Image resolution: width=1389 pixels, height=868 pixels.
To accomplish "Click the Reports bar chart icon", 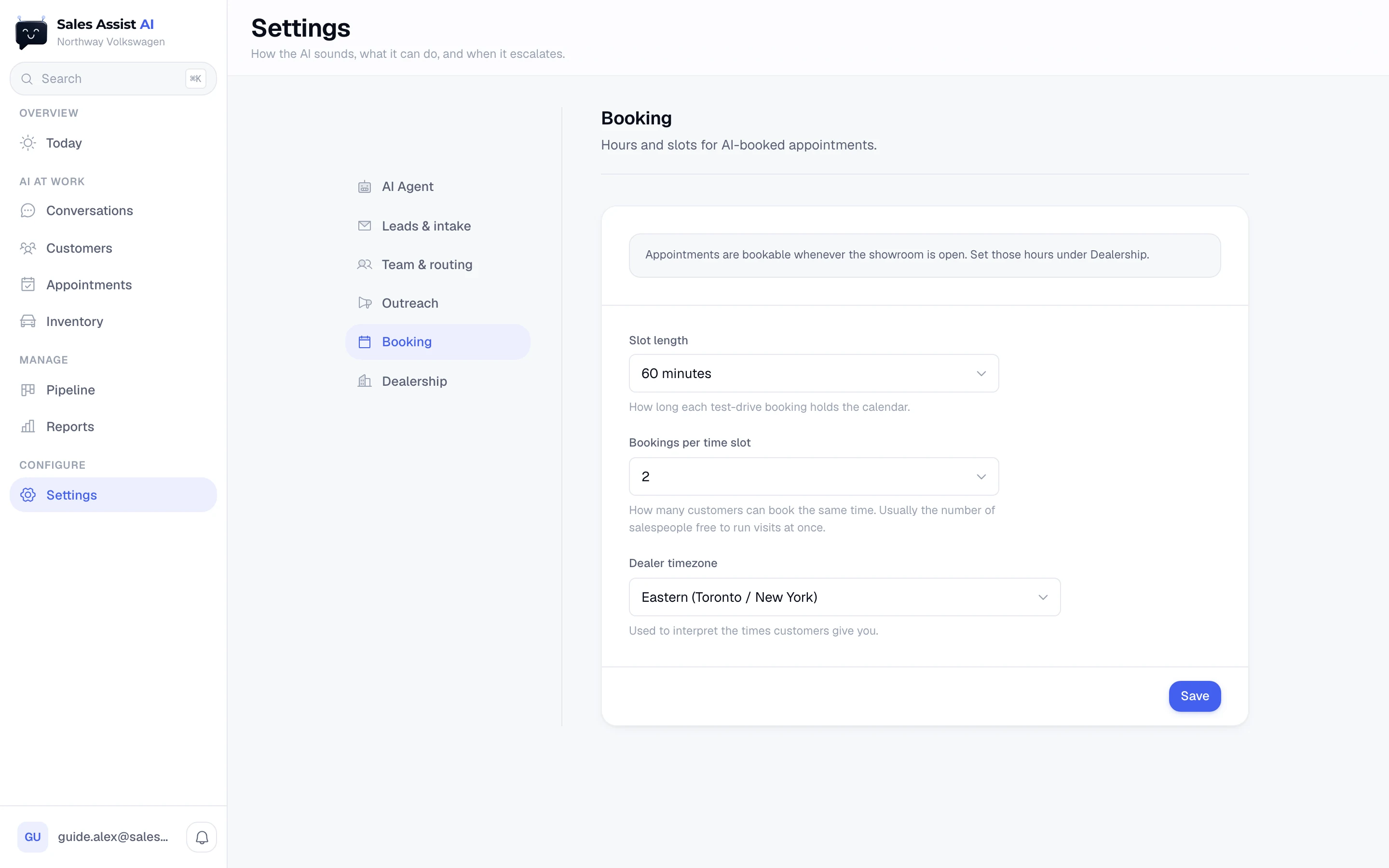I will [28, 427].
